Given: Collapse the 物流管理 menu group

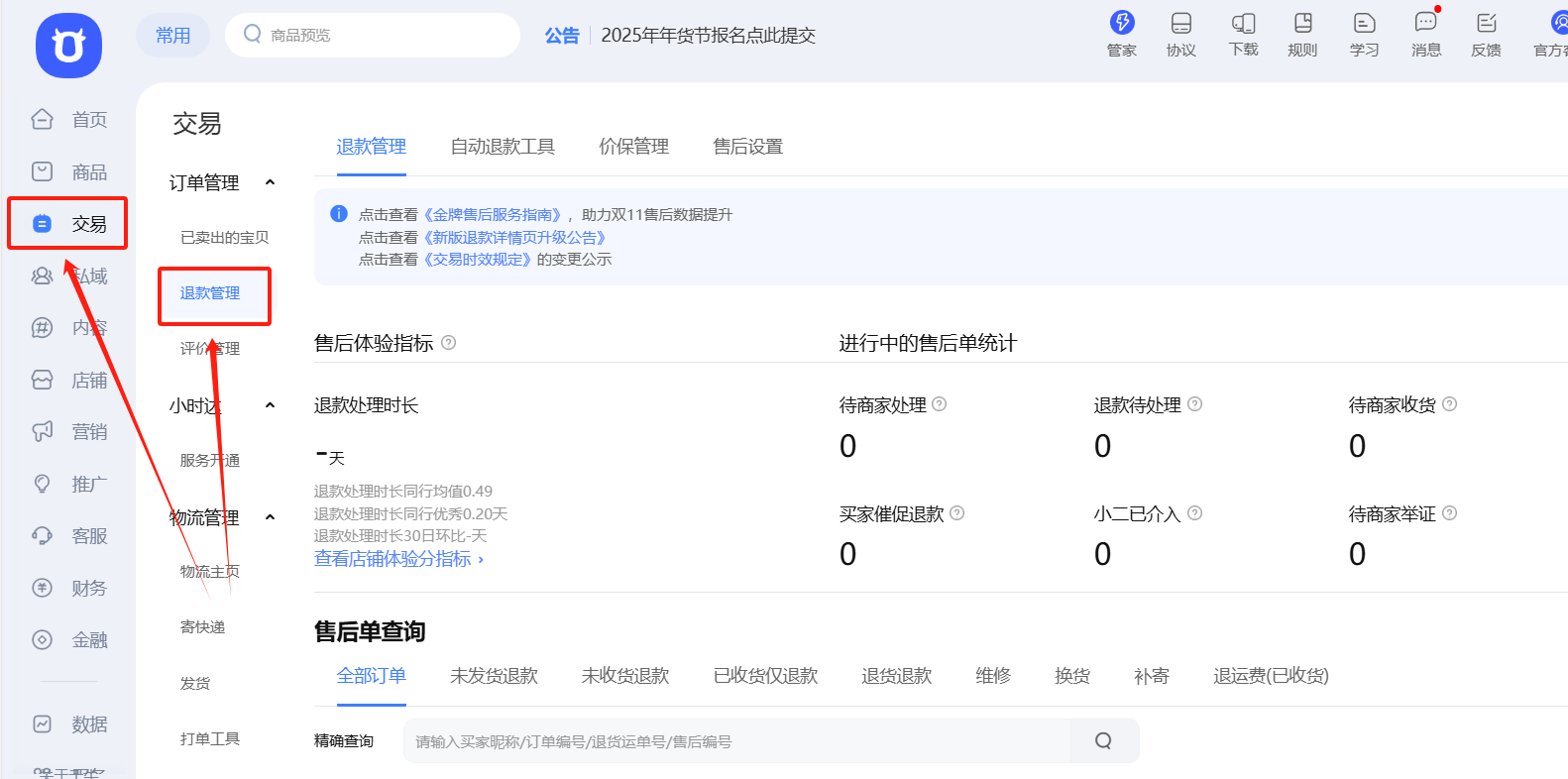Looking at the screenshot, I should click(270, 517).
